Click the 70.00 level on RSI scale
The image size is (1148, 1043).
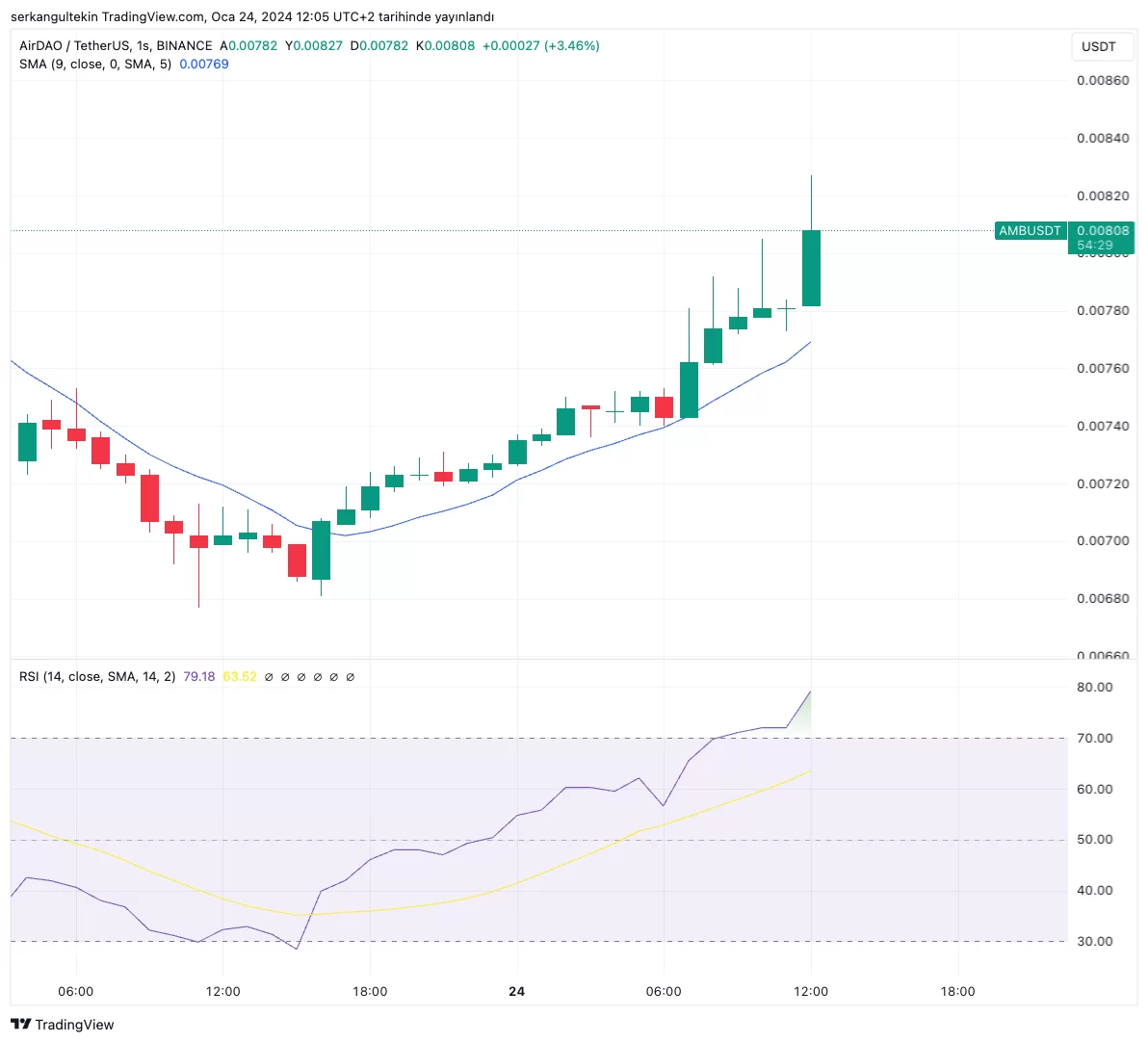(1095, 739)
